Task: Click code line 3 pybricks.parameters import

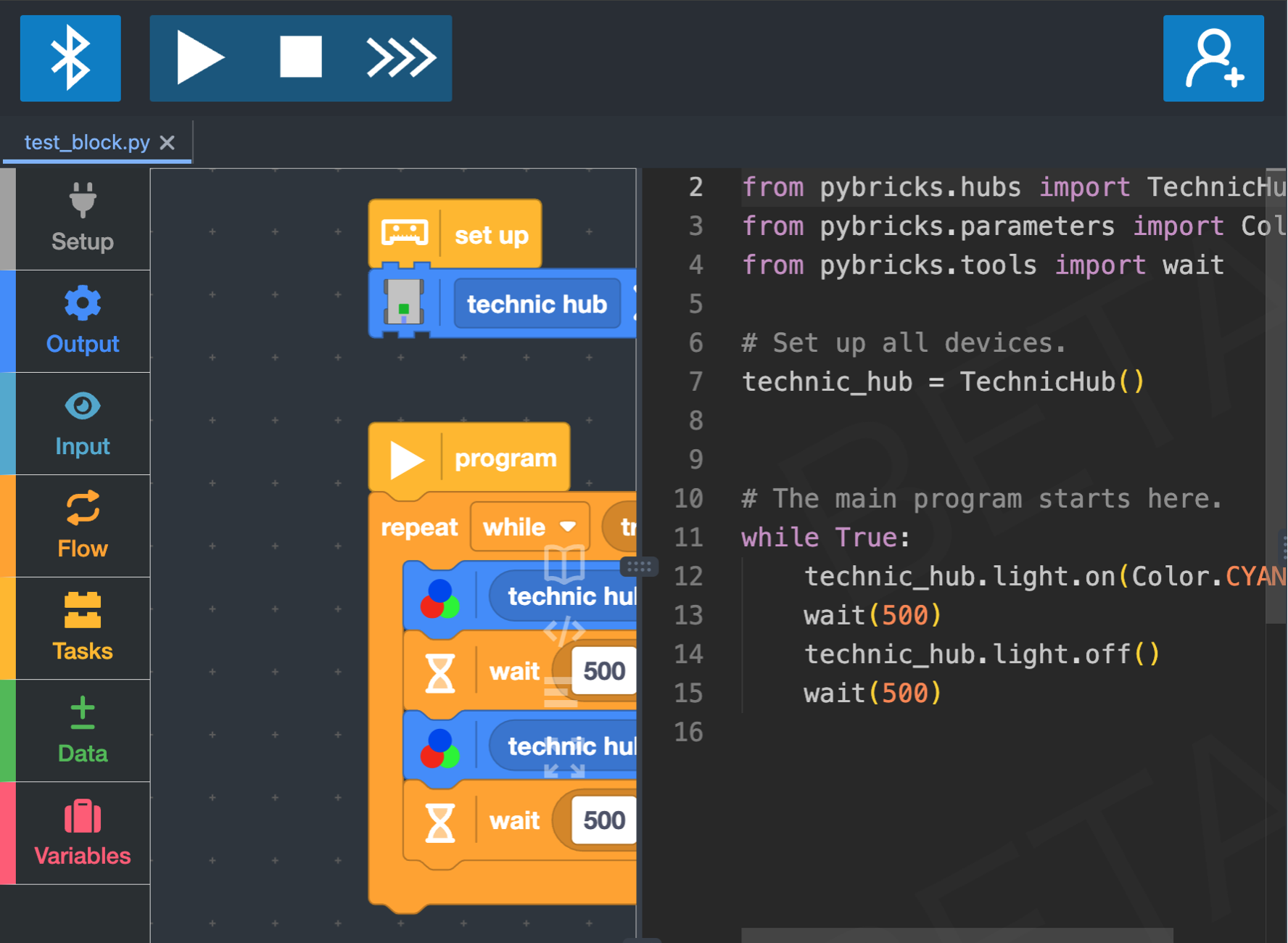Action: click(1014, 226)
